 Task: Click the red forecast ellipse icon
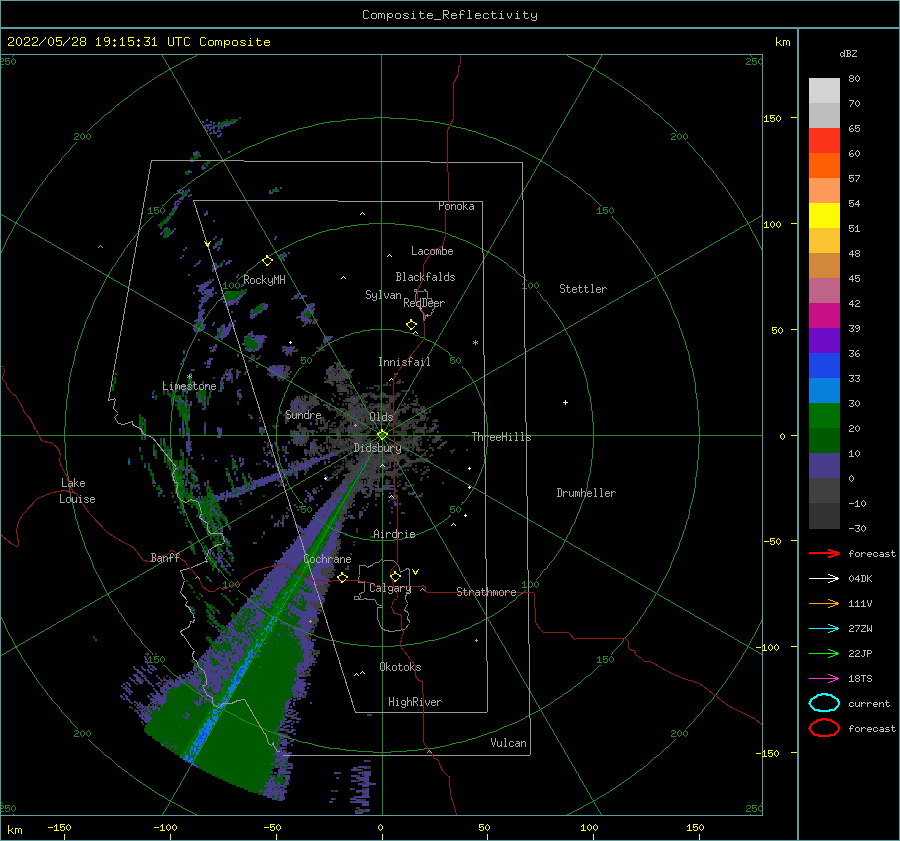pyautogui.click(x=824, y=728)
